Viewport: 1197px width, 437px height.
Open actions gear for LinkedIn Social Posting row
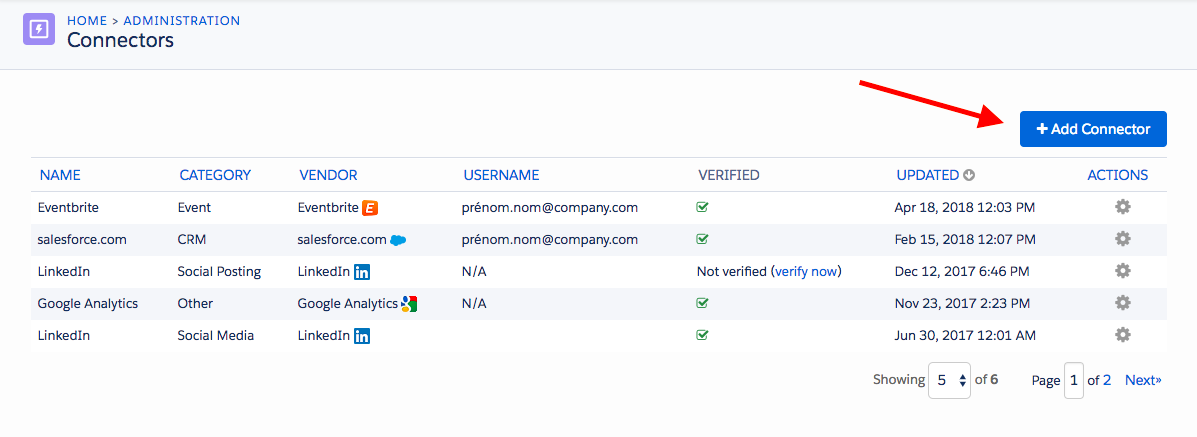[1122, 271]
